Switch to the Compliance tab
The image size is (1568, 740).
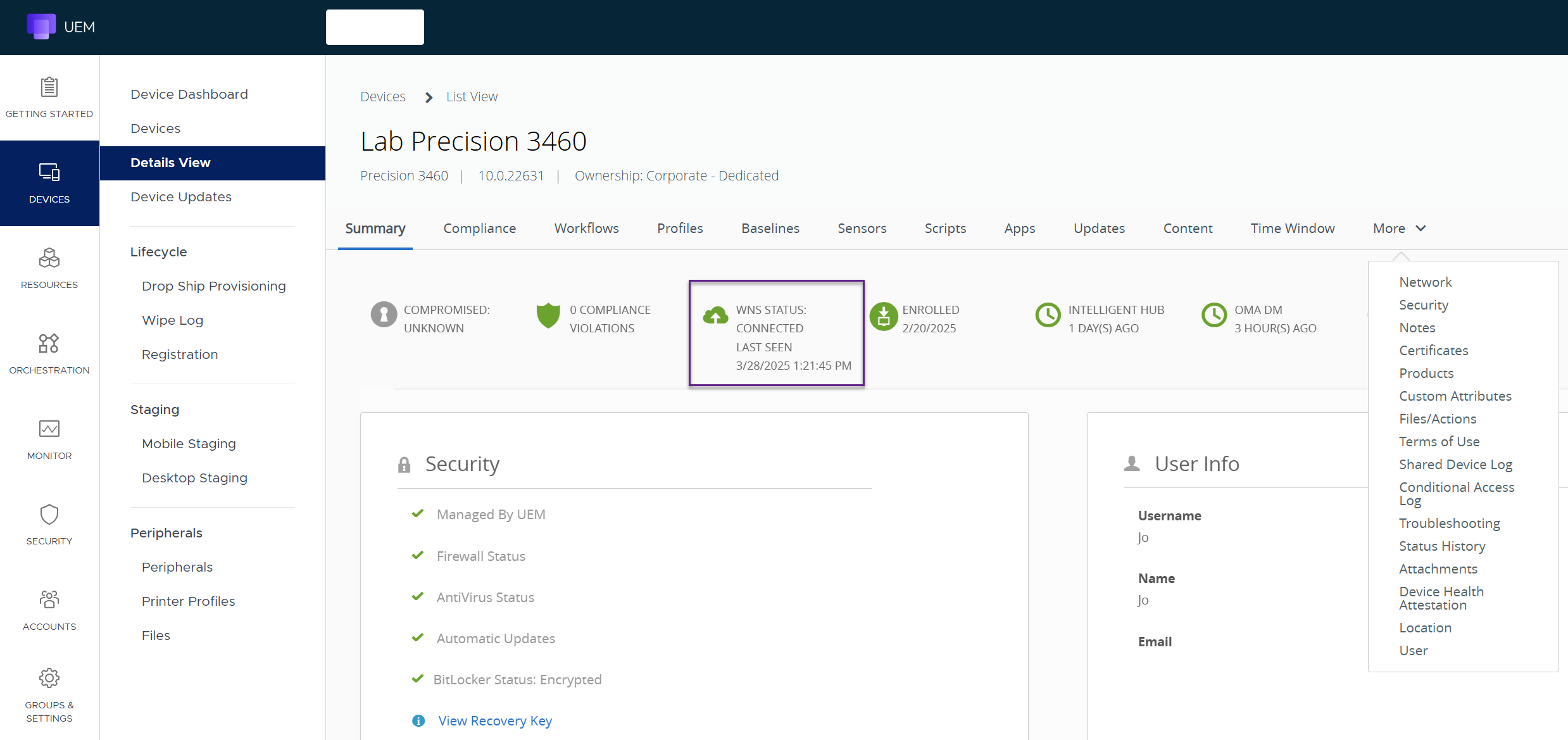479,229
